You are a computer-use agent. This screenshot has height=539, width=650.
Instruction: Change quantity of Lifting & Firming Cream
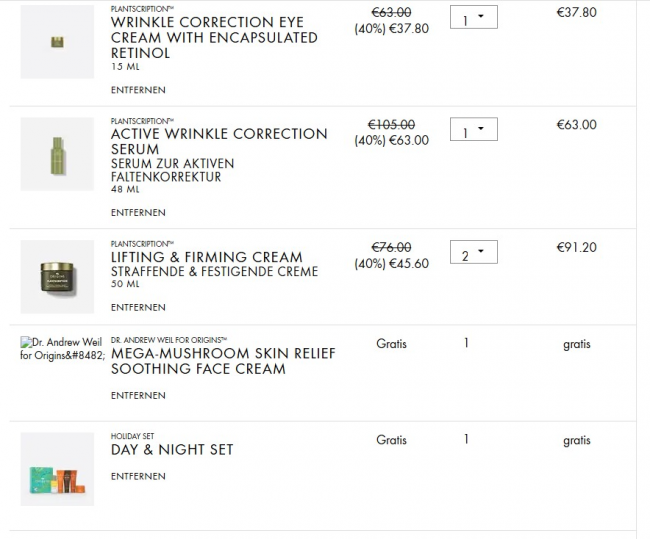coord(473,254)
